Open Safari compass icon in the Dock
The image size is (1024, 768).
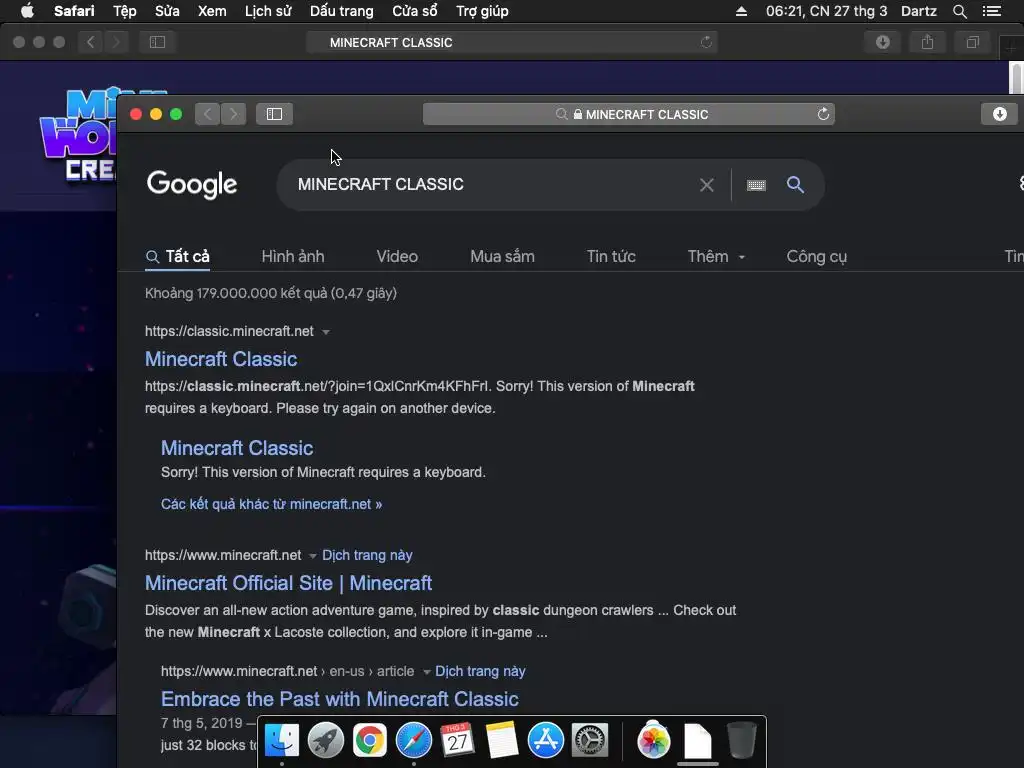tap(413, 741)
